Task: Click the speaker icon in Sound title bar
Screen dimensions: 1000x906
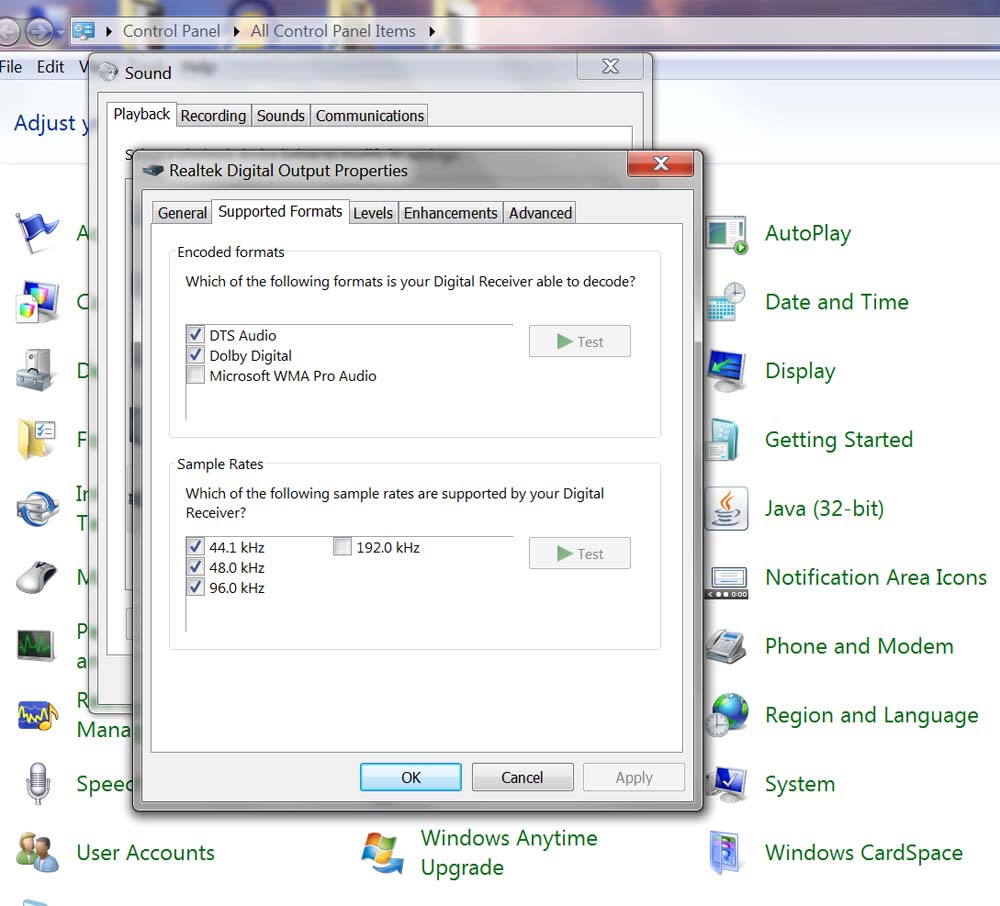Action: [108, 72]
